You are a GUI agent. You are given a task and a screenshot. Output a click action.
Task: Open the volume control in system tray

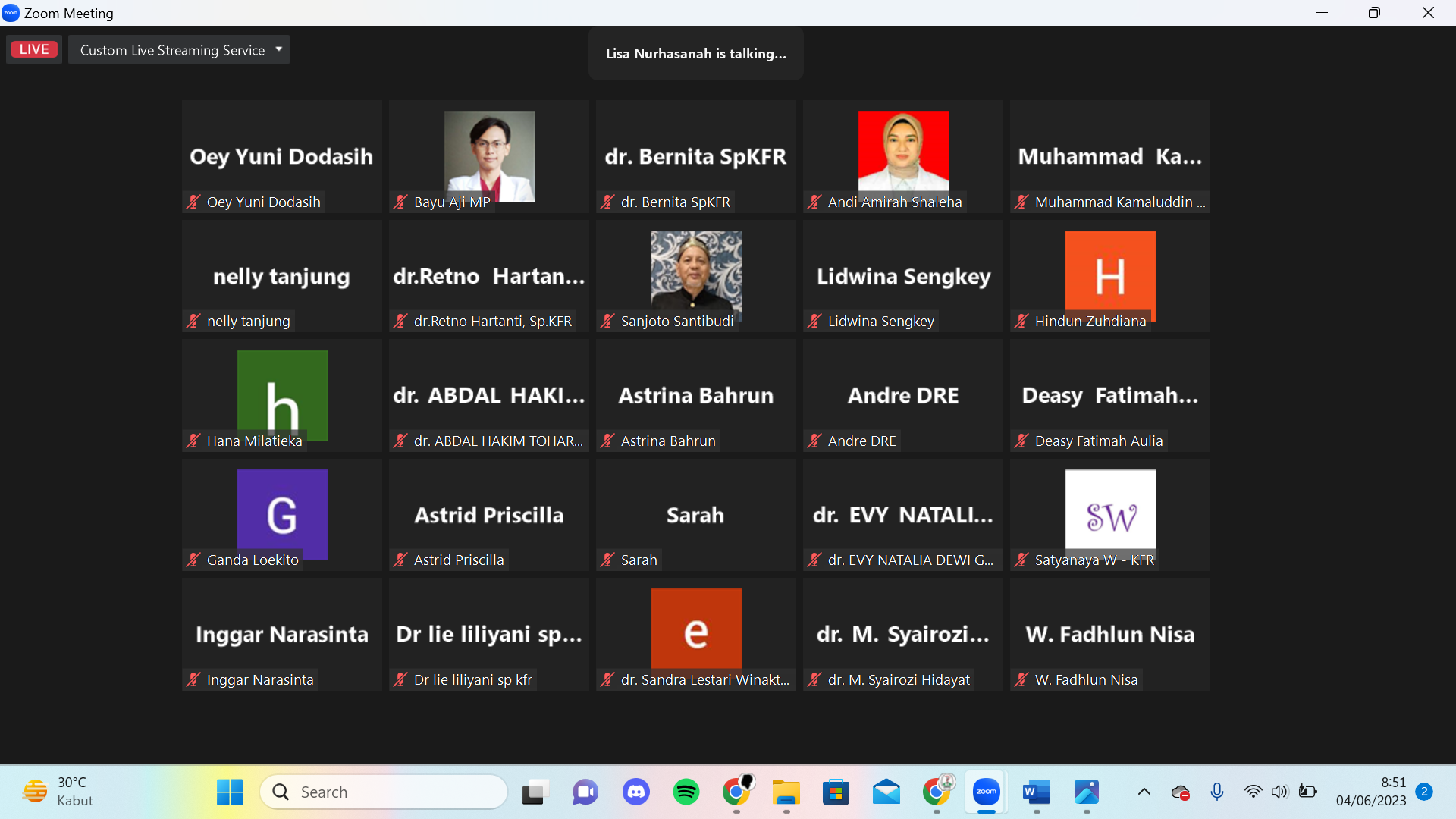[1279, 792]
